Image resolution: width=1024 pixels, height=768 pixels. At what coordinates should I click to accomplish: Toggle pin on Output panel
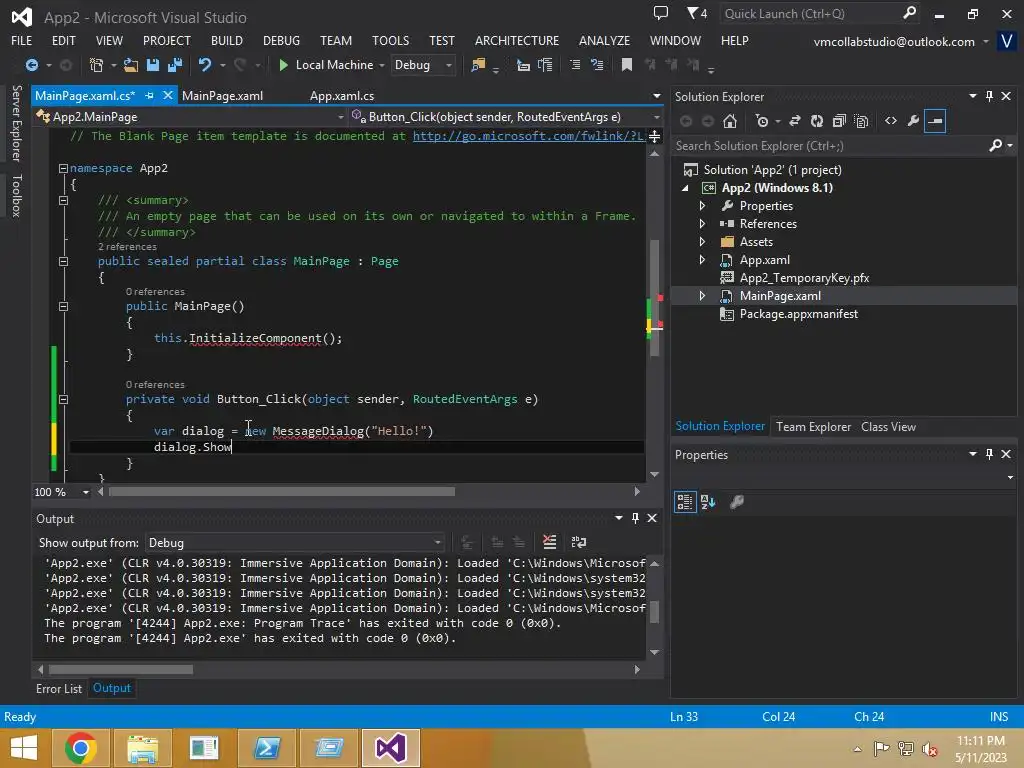pos(635,519)
